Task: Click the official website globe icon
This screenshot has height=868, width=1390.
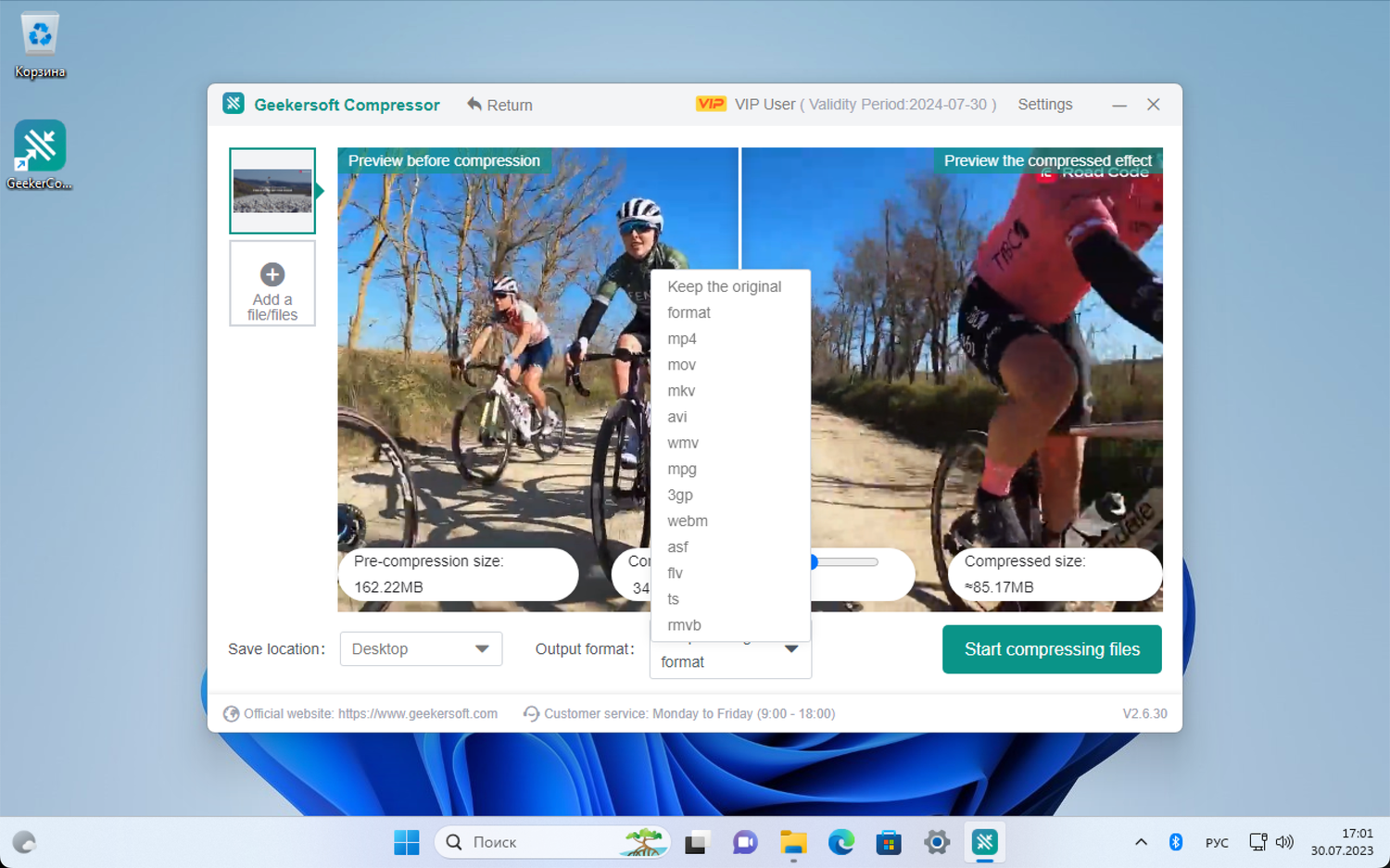Action: [x=232, y=713]
